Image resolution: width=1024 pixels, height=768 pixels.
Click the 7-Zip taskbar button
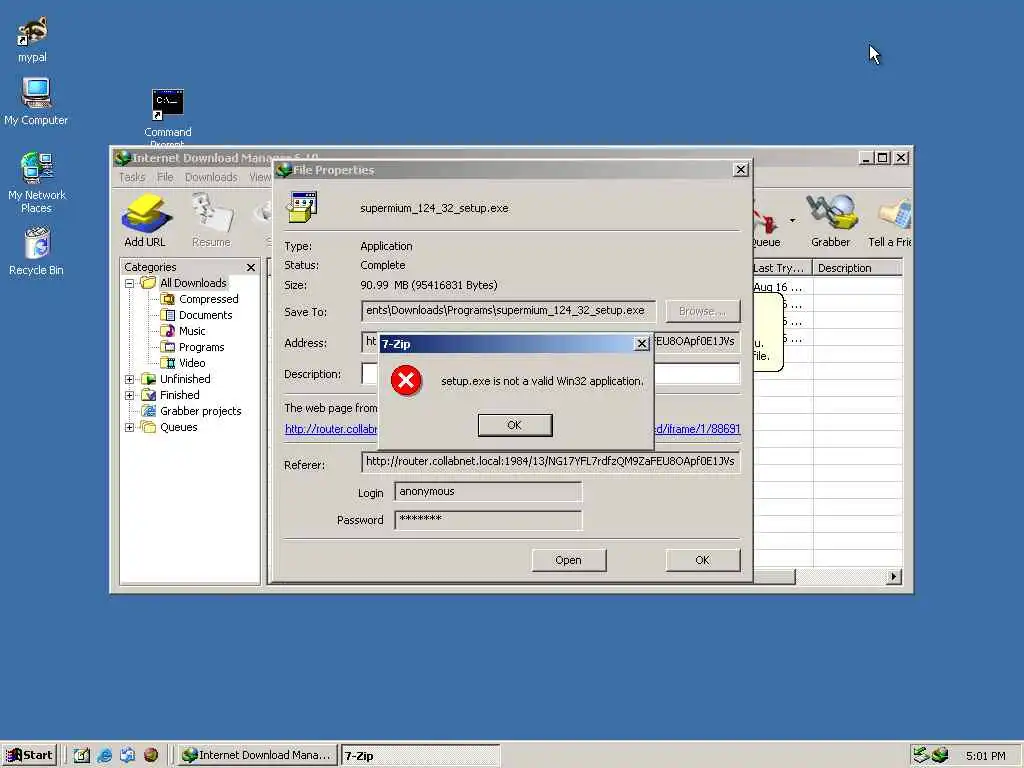coord(421,756)
